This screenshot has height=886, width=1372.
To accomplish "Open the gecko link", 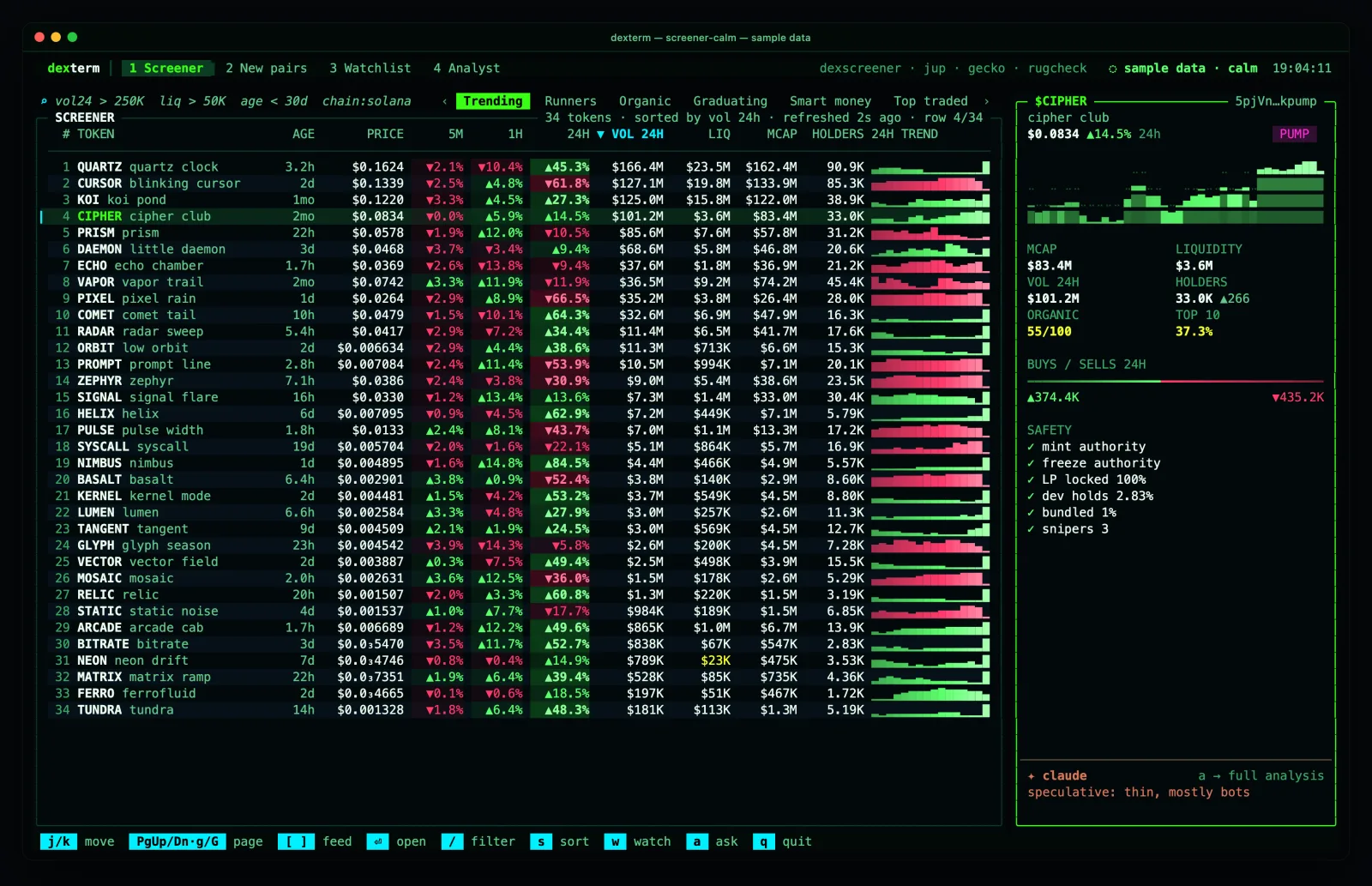I will tap(986, 69).
